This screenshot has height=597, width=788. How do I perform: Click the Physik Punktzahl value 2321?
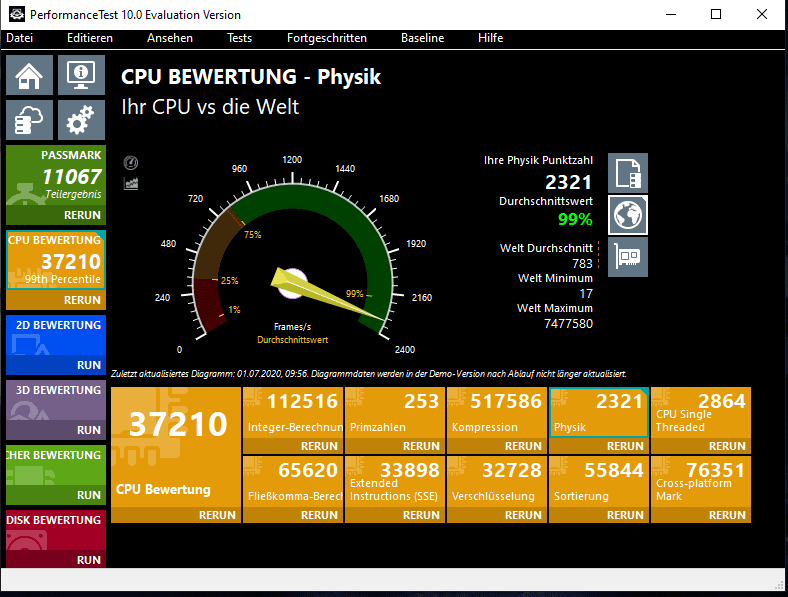point(568,182)
